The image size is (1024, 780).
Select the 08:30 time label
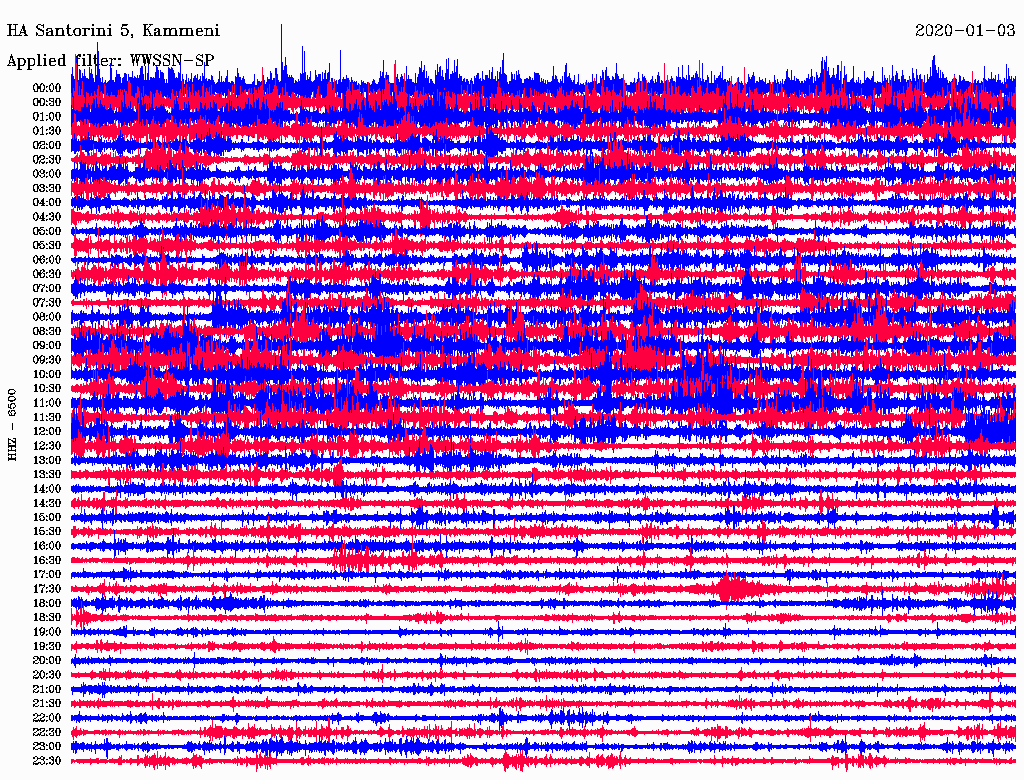pos(47,331)
